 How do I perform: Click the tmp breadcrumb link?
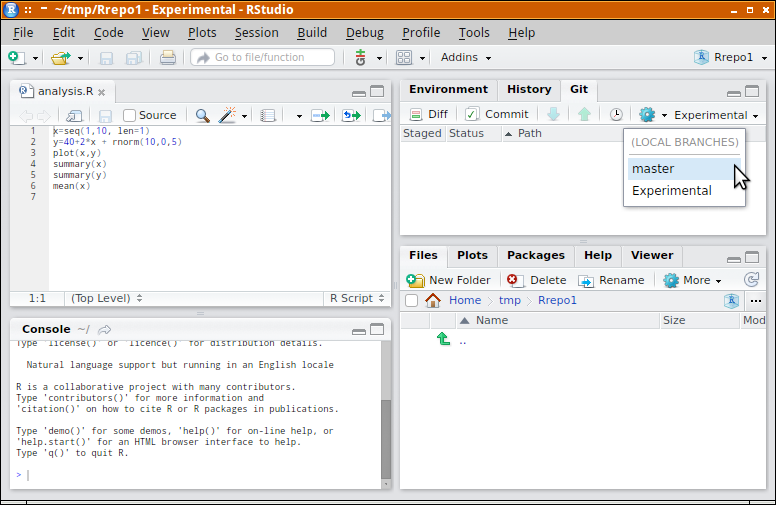click(x=510, y=300)
